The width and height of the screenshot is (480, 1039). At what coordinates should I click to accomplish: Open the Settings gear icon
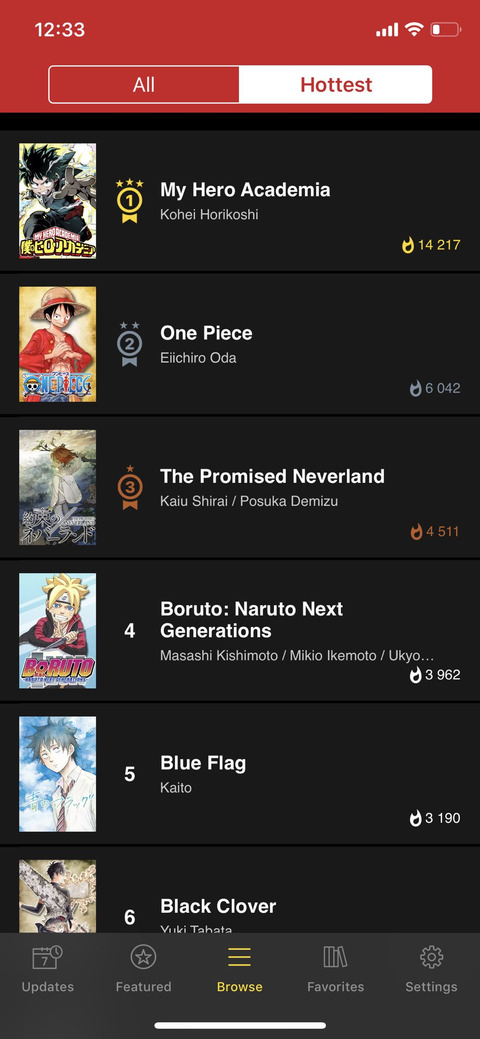pos(432,957)
